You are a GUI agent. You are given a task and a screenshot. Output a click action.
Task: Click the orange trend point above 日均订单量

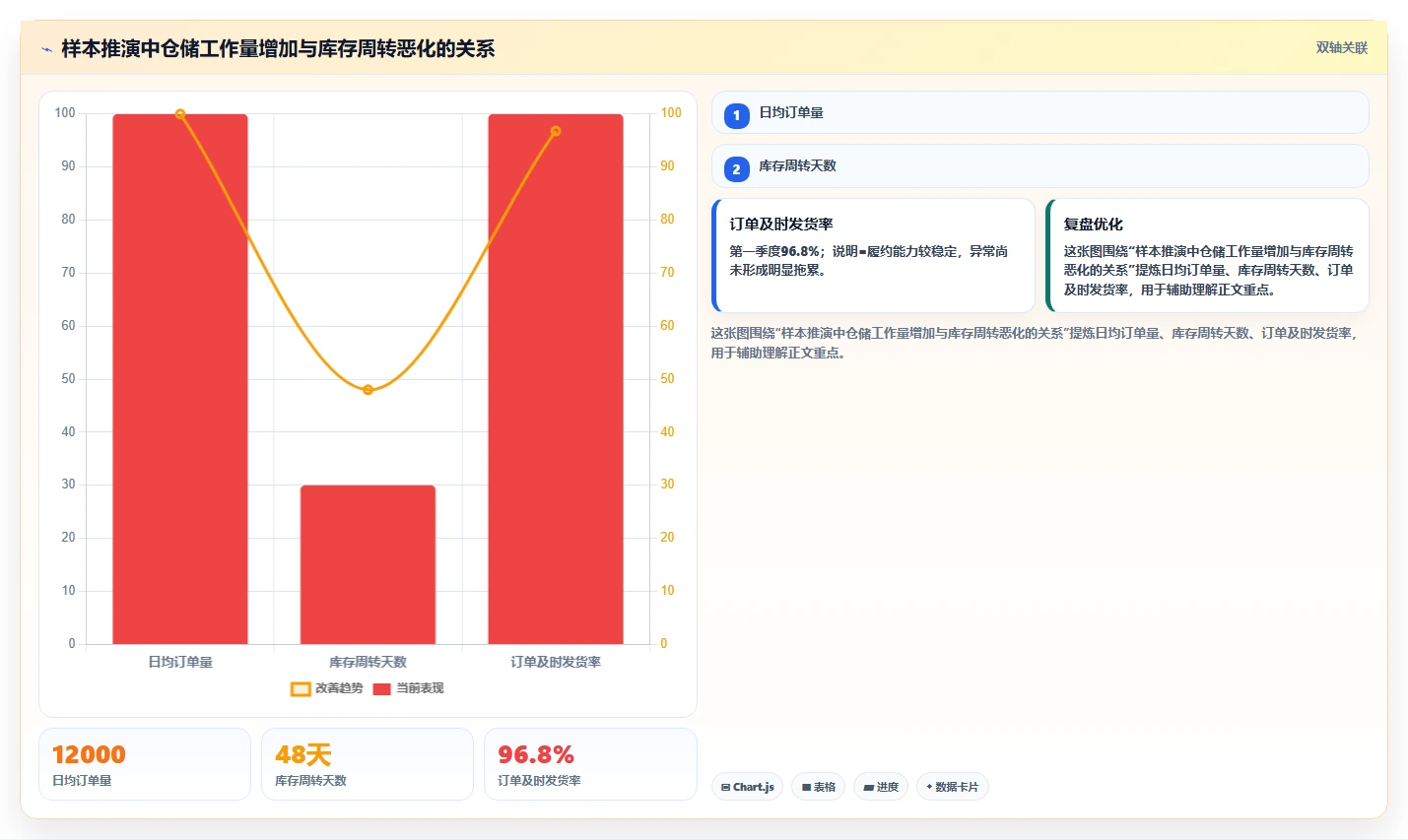click(x=180, y=114)
